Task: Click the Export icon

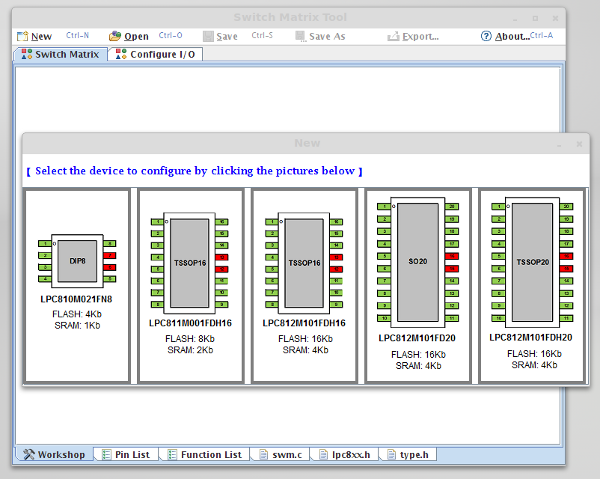Action: (393, 36)
